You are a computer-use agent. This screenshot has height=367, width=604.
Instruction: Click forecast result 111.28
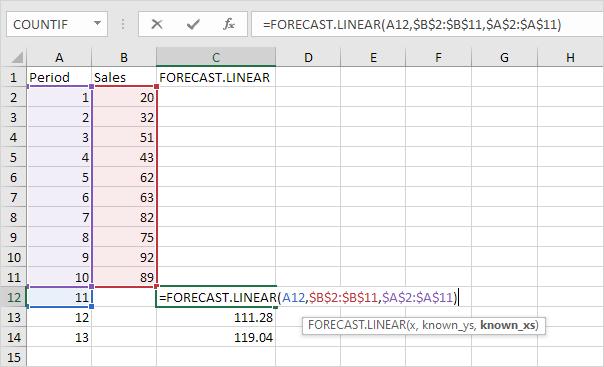pos(216,317)
